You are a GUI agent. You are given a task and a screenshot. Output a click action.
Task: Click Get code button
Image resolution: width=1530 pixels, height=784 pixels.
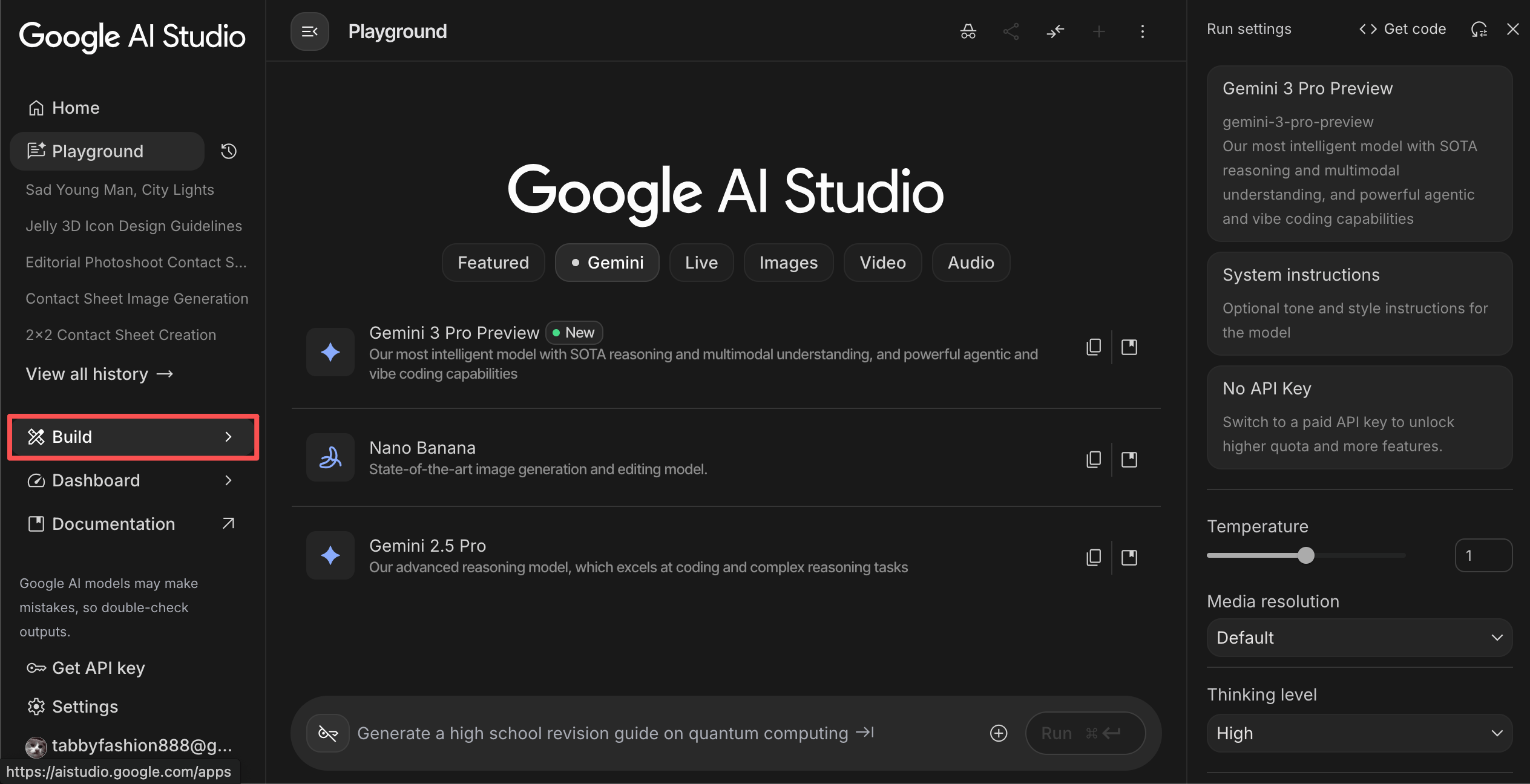(1402, 29)
